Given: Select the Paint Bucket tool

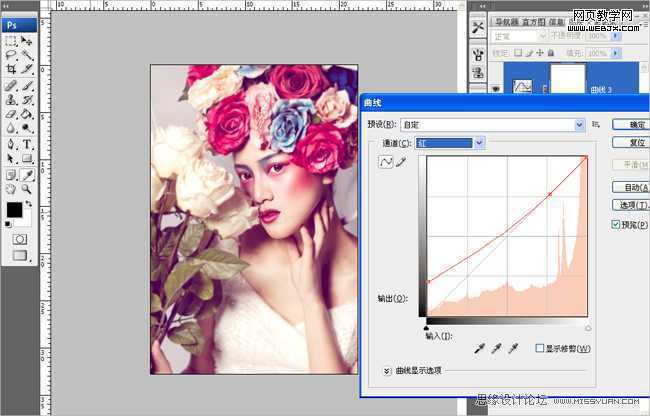Looking at the screenshot, I should pos(27,114).
